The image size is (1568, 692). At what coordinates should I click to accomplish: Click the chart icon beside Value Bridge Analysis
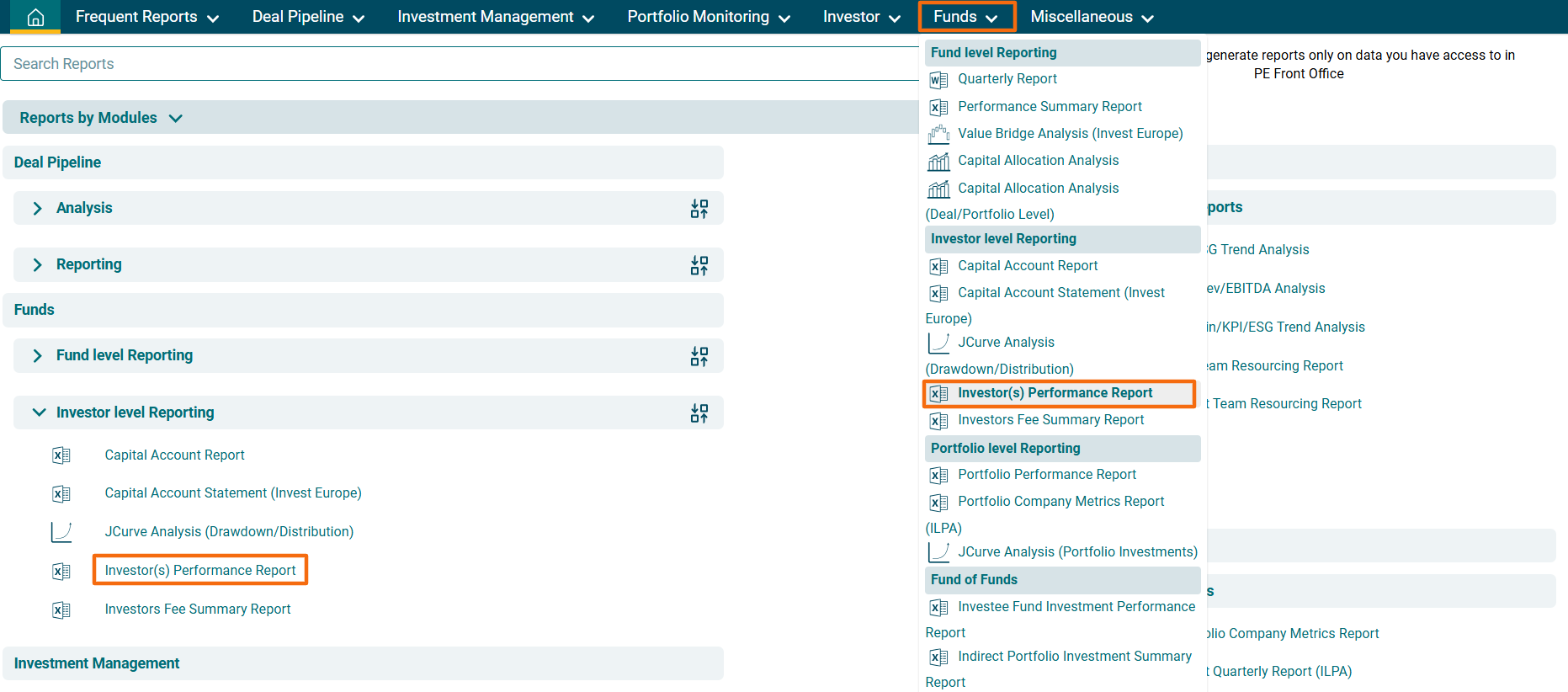[938, 135]
